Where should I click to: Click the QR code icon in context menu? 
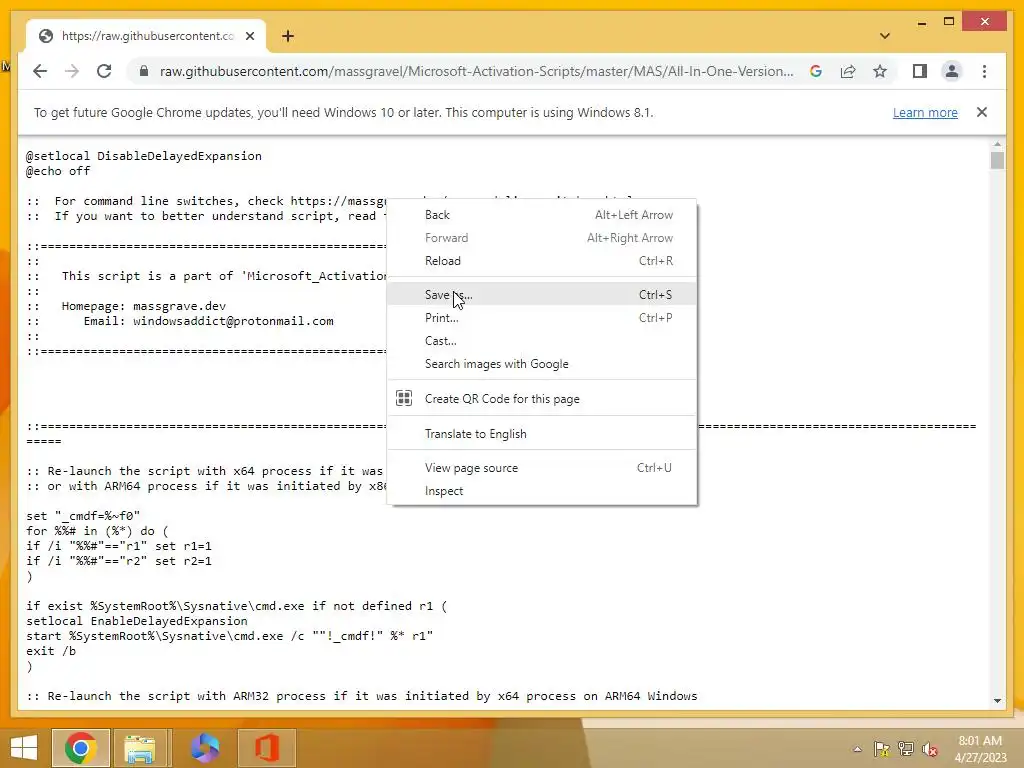[404, 398]
